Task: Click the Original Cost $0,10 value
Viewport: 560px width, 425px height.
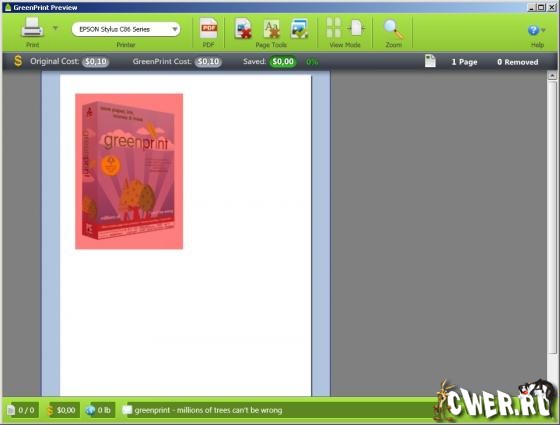Action: click(96, 62)
